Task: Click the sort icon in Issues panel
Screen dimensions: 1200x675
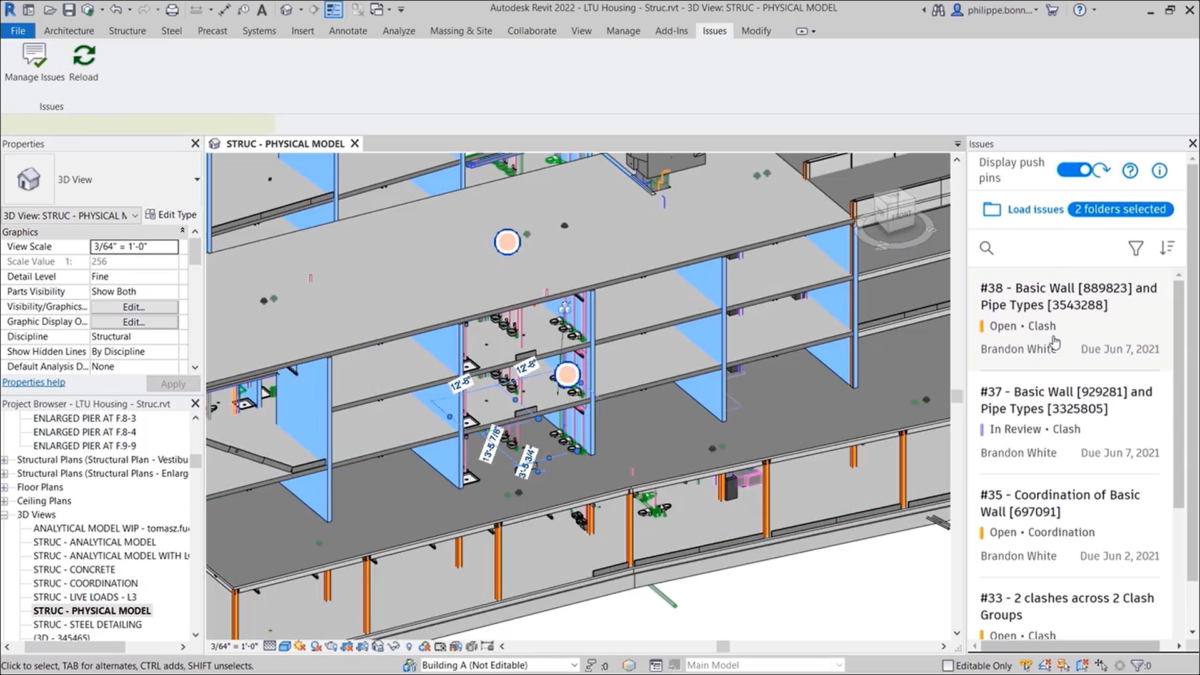Action: (1167, 248)
